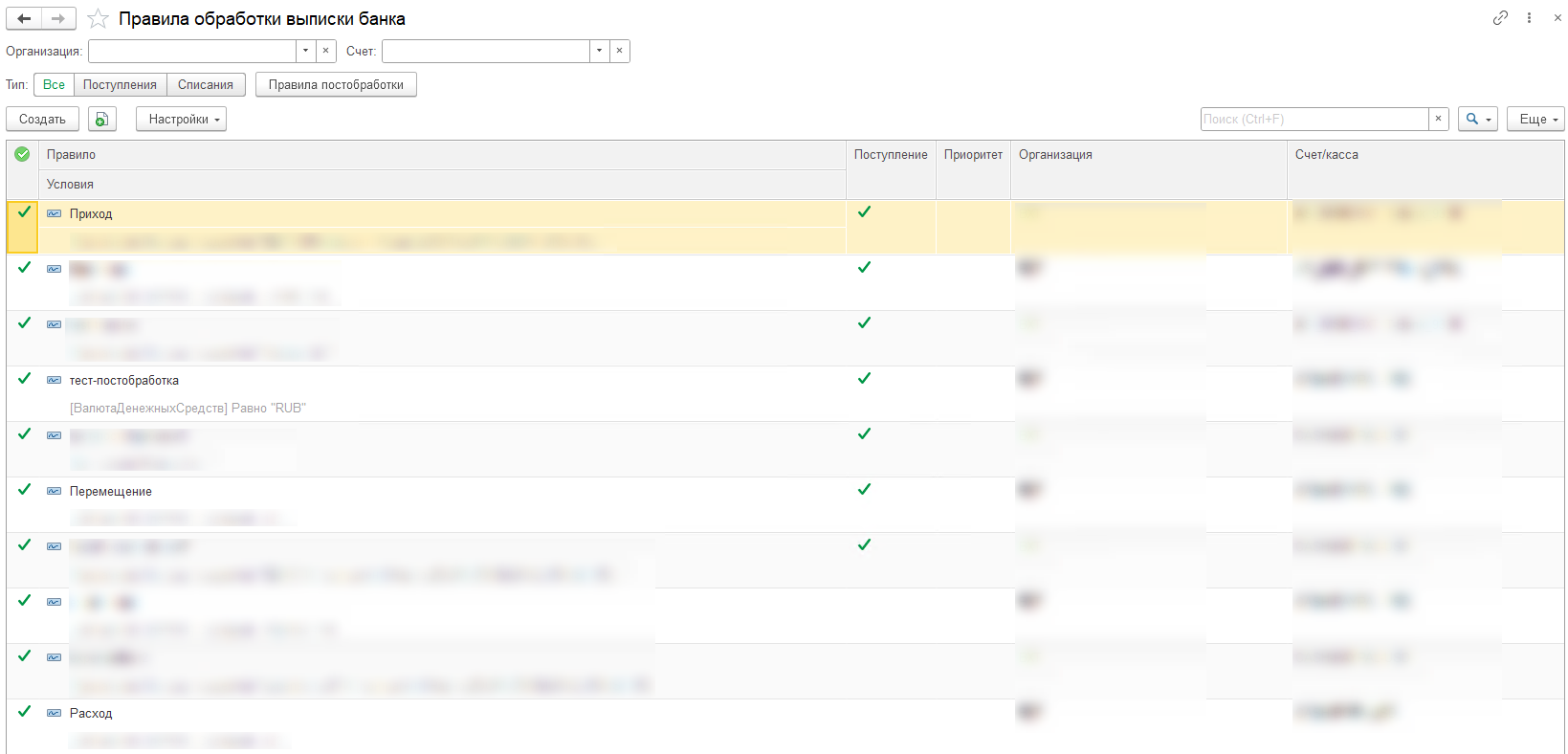Viewport: 1568px width, 754px height.
Task: Select the rule named Перемещение
Action: 111,492
